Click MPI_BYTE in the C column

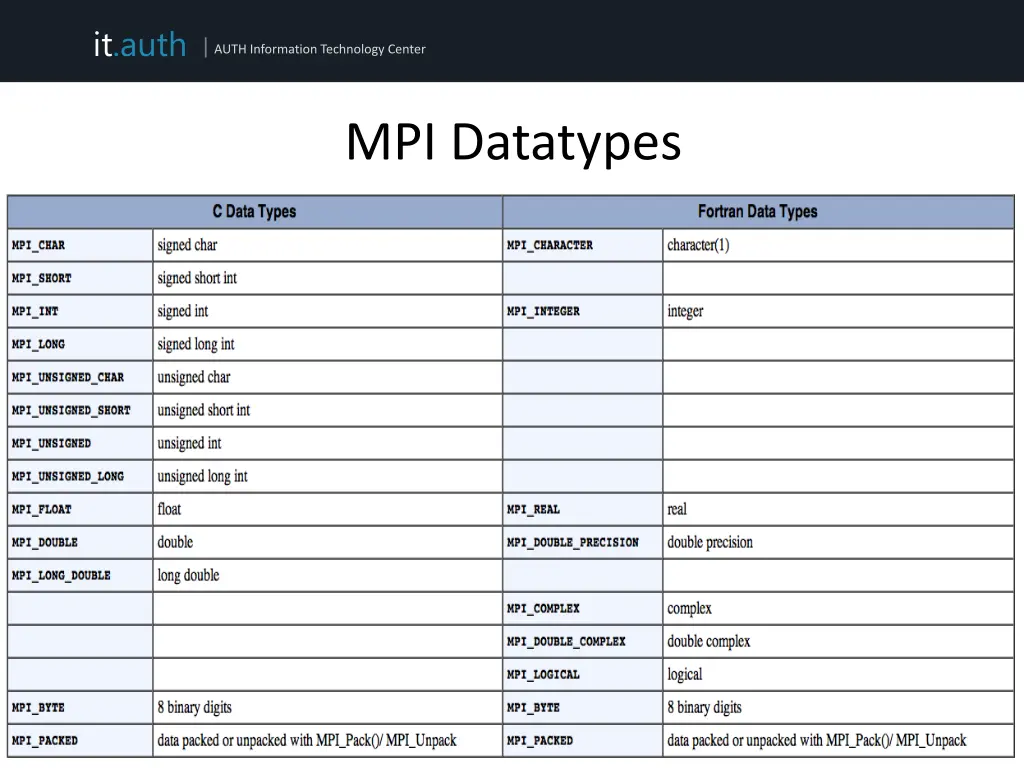[x=80, y=708]
